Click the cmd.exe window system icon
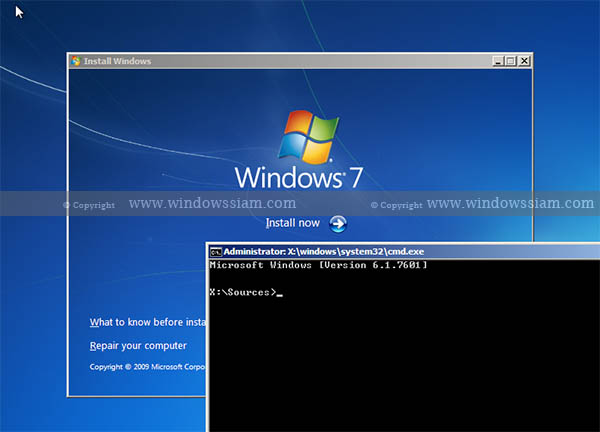The height and width of the screenshot is (432, 600). click(x=216, y=252)
